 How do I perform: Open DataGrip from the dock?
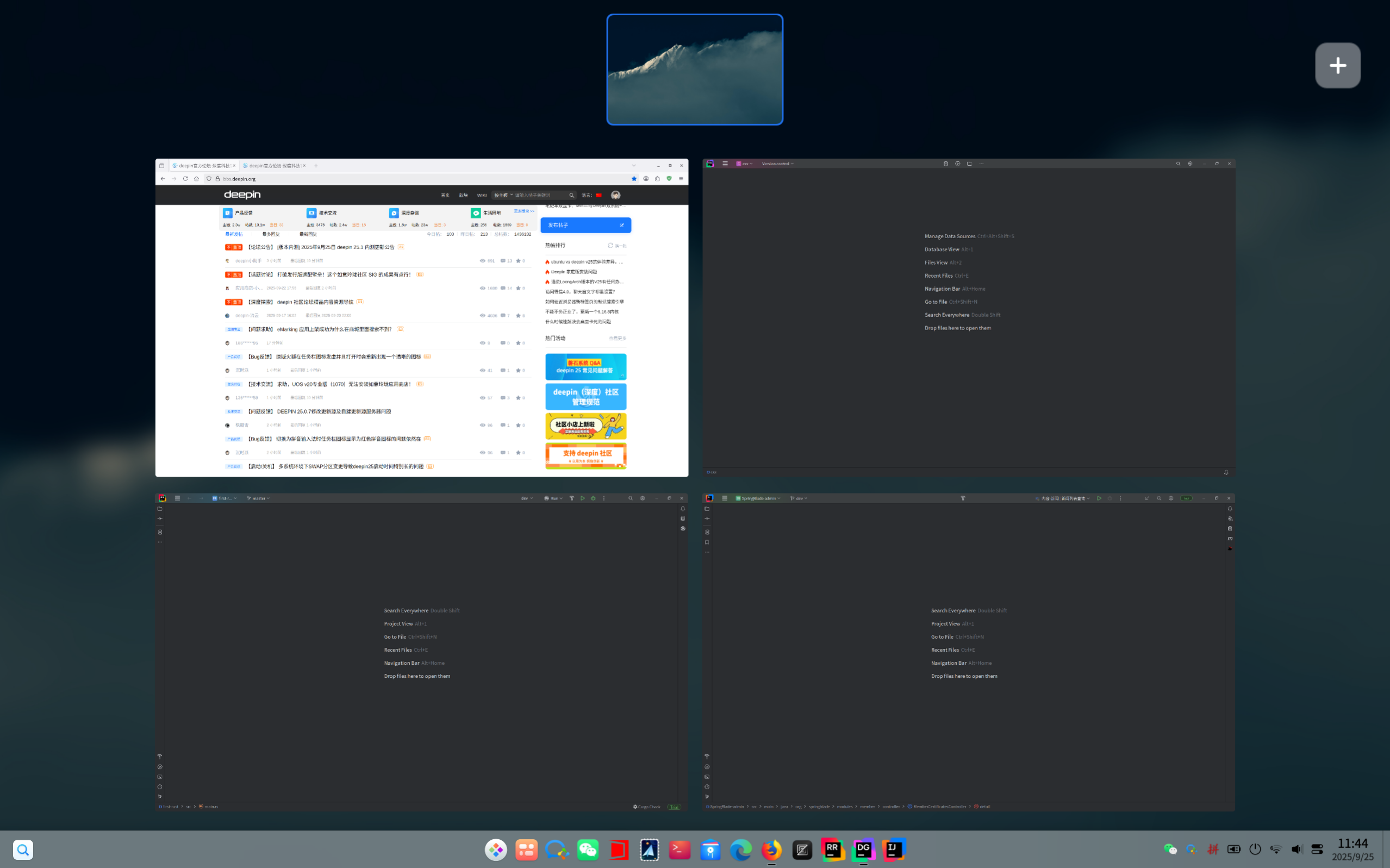click(863, 850)
